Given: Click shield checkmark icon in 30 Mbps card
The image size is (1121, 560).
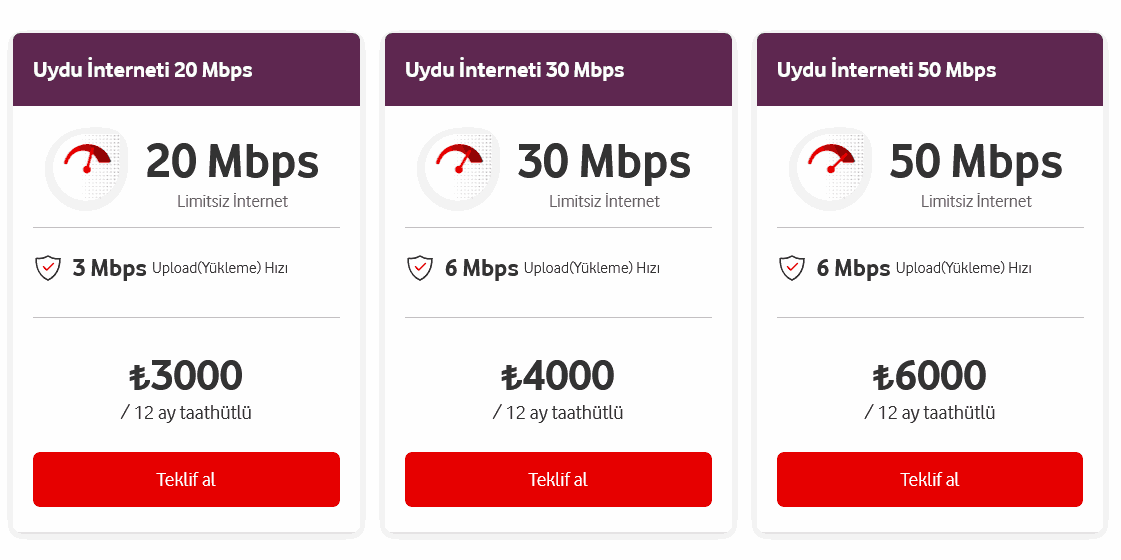Looking at the screenshot, I should (420, 268).
